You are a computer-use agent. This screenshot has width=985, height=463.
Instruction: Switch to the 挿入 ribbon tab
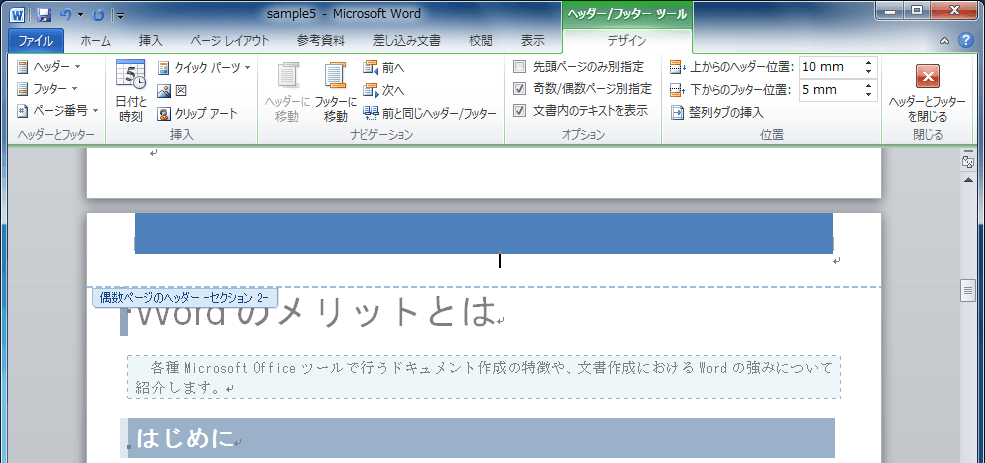click(151, 41)
